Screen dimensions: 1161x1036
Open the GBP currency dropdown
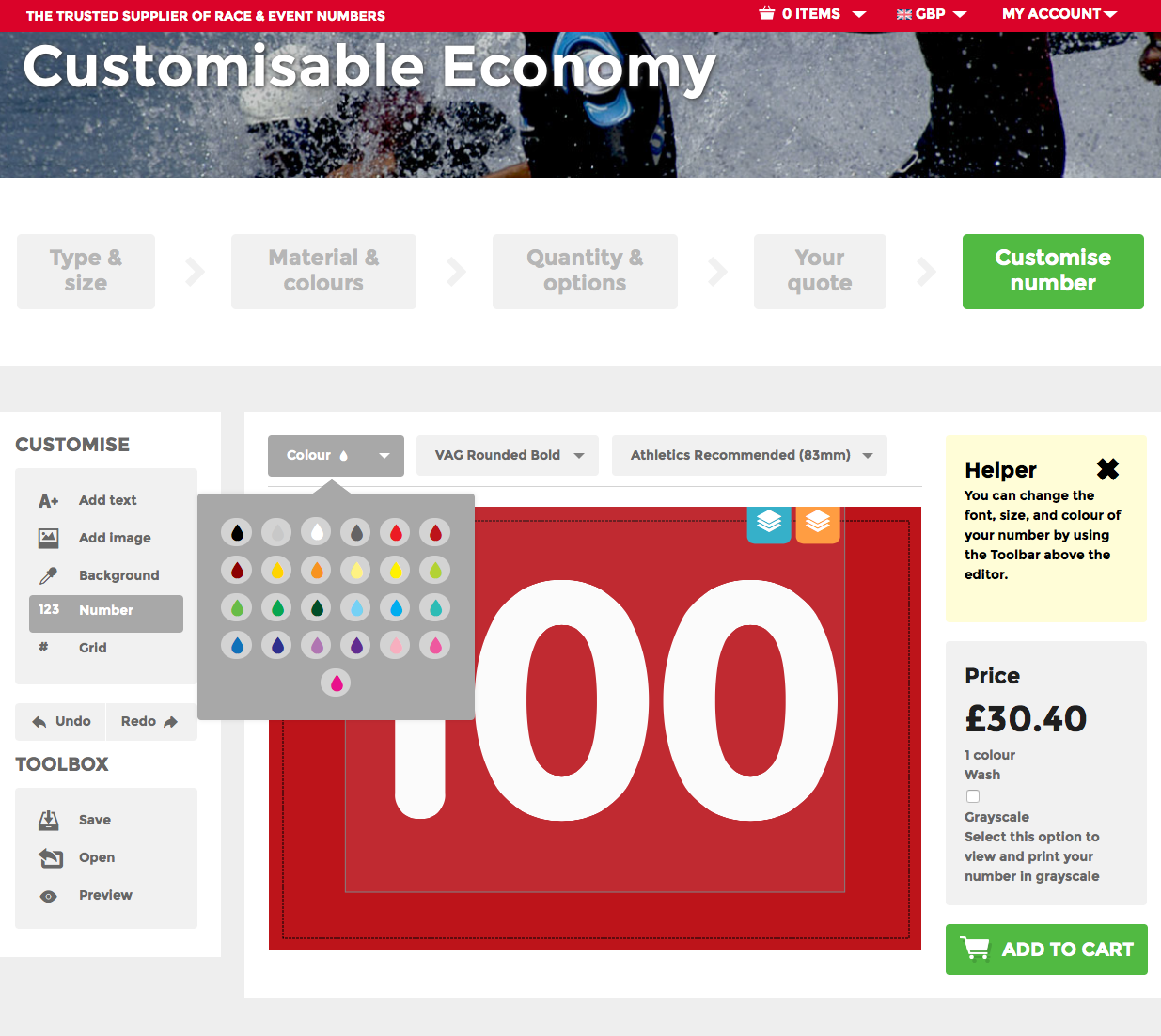click(x=931, y=14)
